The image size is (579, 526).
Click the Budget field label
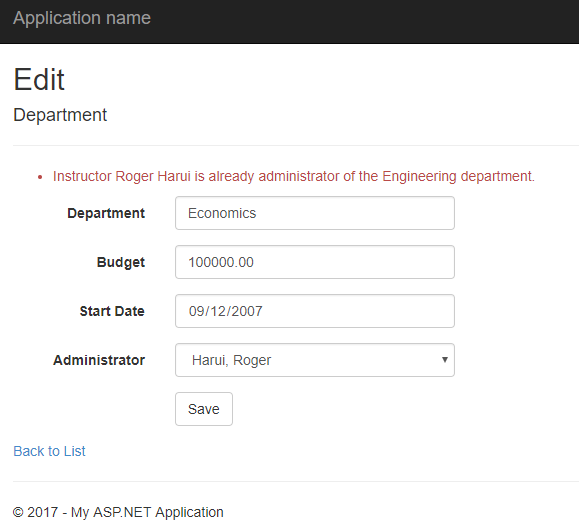pos(121,262)
